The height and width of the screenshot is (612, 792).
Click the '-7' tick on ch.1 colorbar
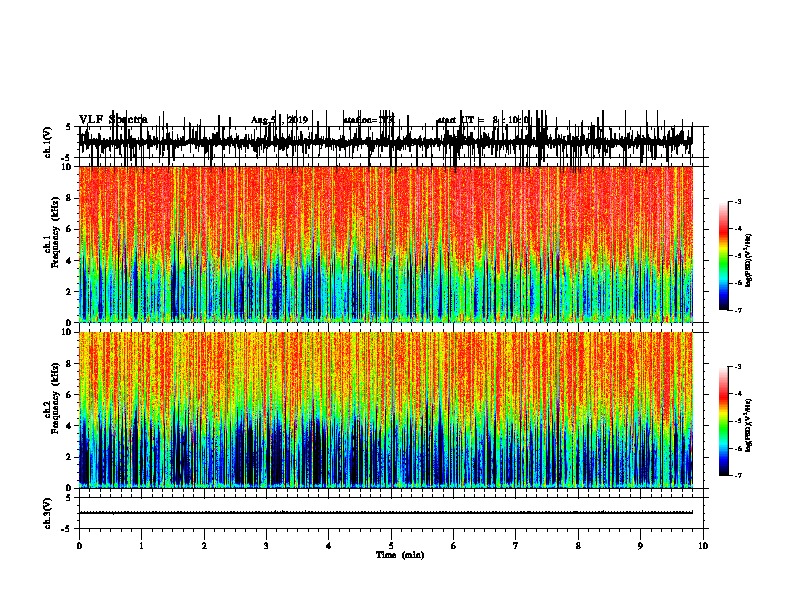click(x=737, y=311)
